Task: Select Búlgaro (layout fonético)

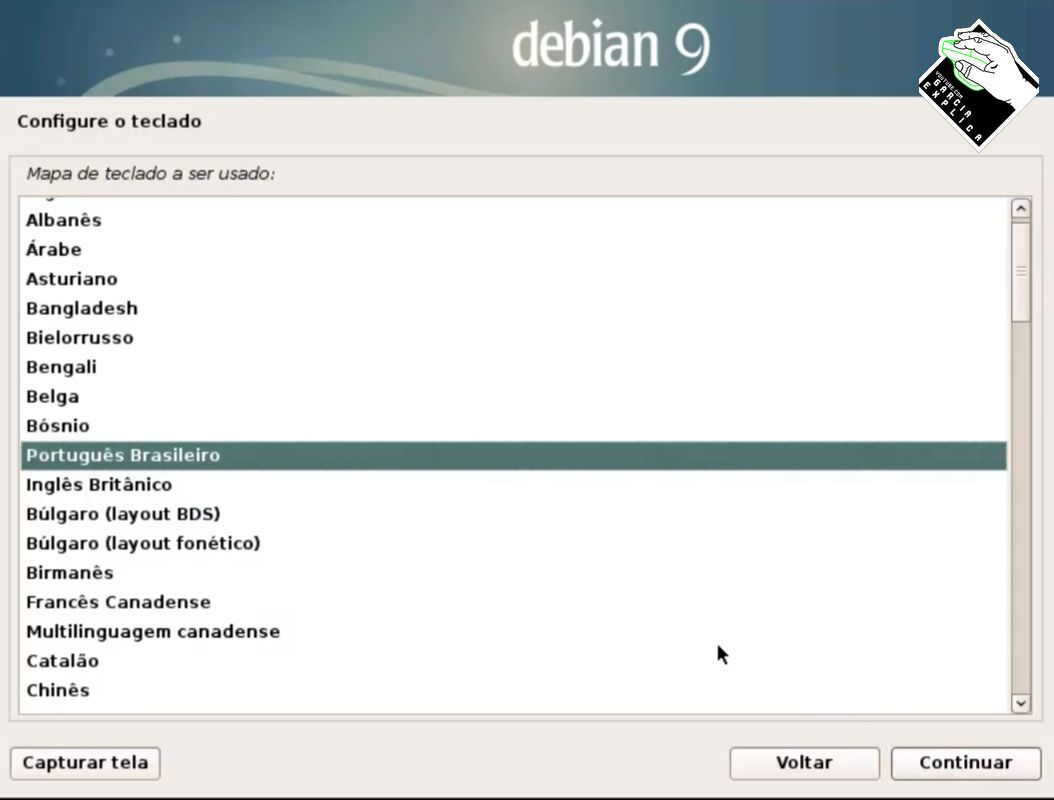Action: [514, 544]
